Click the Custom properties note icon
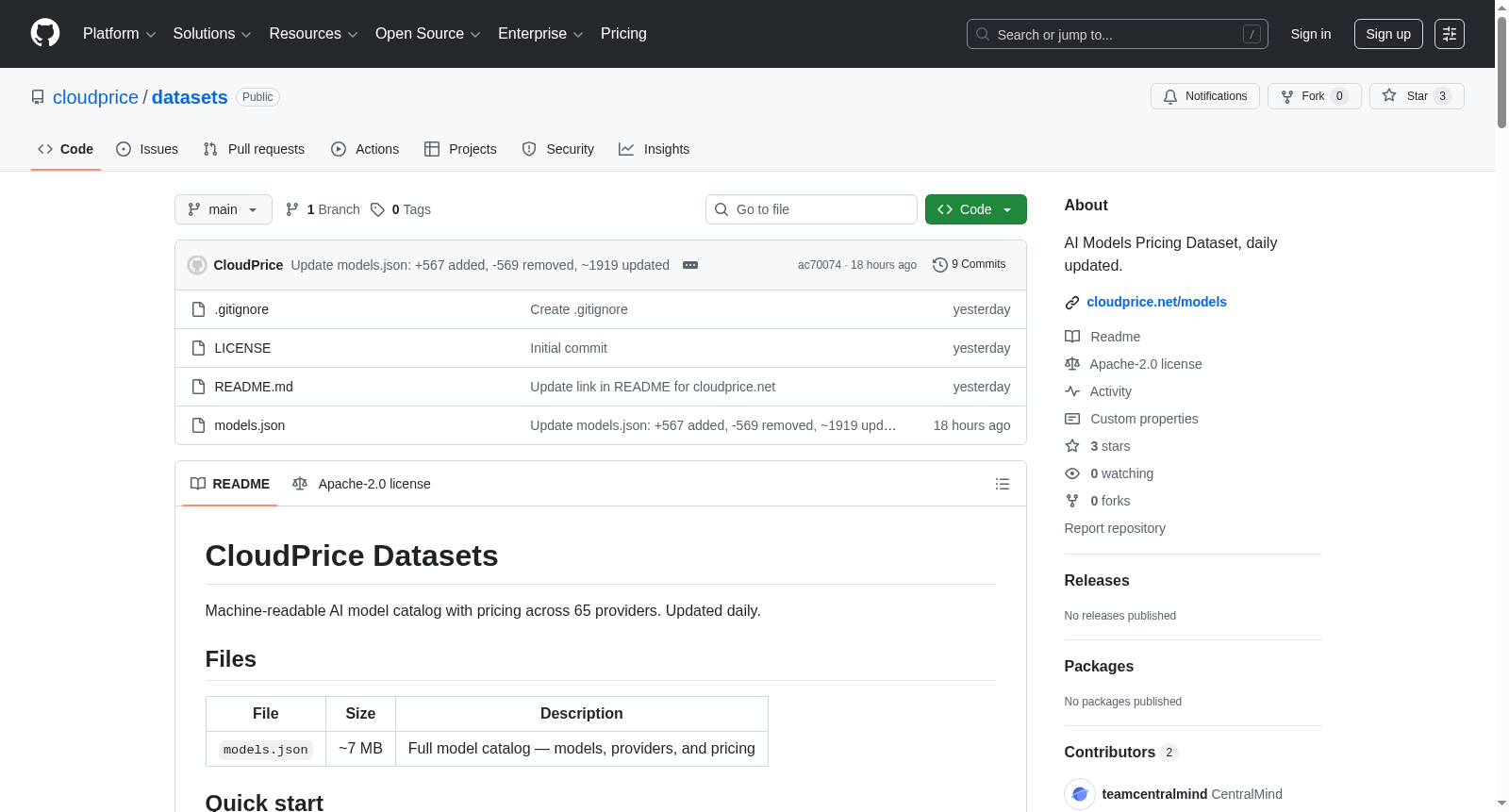 click(1072, 419)
